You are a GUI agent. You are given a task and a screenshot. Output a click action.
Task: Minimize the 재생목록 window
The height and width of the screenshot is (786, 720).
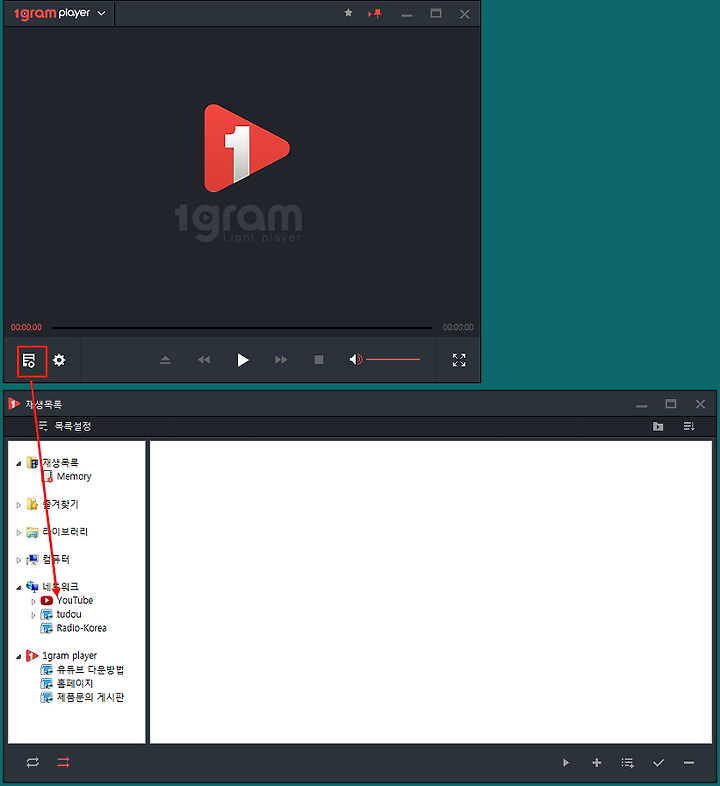[x=642, y=406]
